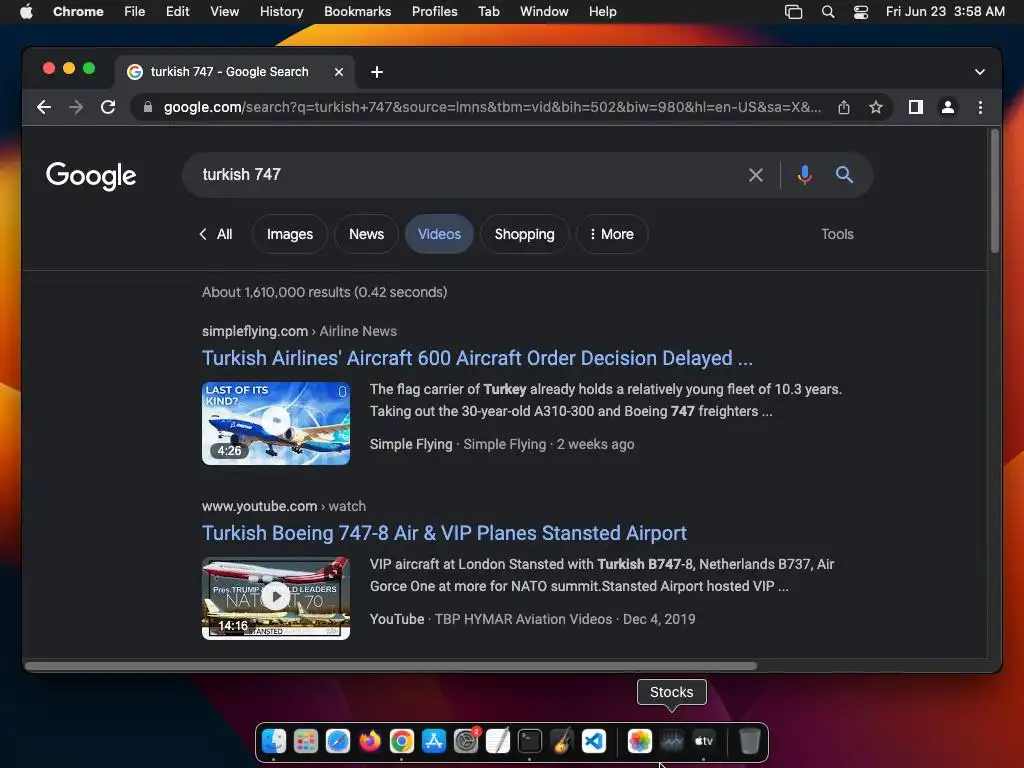Click the Google logo
The width and height of the screenshot is (1024, 768).
tap(91, 175)
